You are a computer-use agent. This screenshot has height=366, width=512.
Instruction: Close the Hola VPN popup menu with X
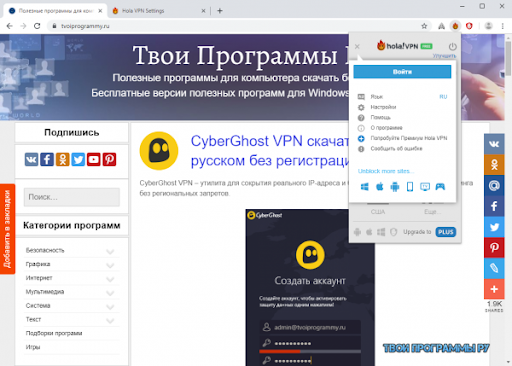pos(357,47)
